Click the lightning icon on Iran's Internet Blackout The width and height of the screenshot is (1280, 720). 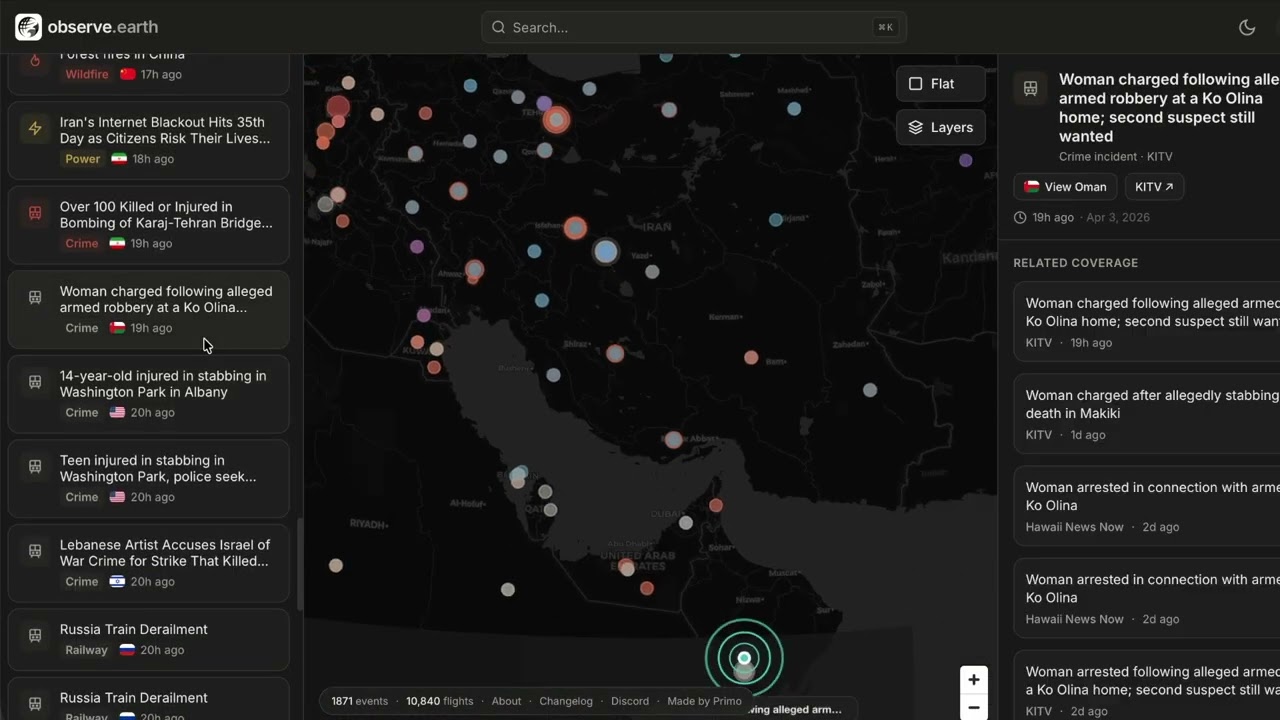[35, 128]
